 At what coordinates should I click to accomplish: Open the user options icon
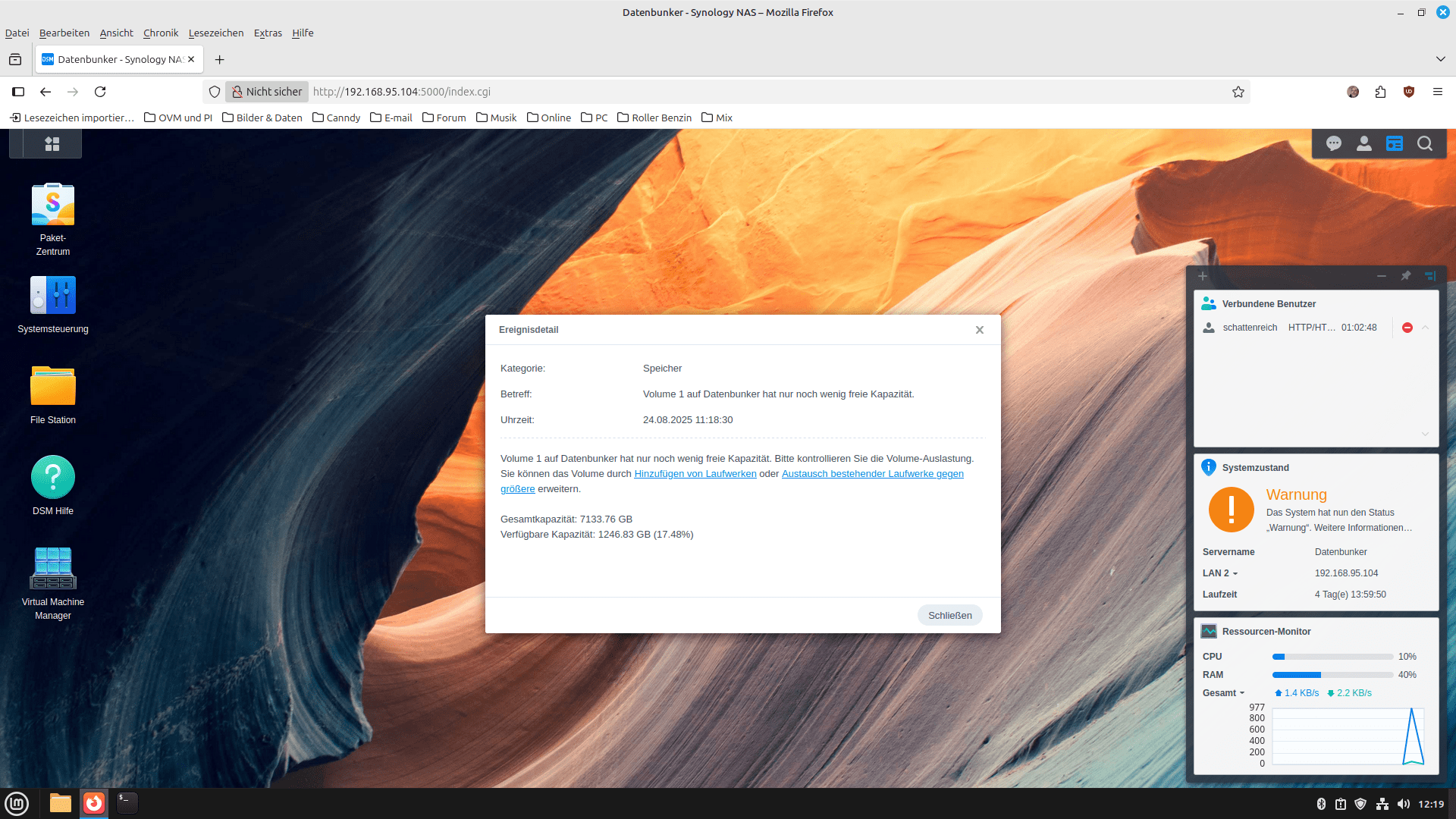[x=1364, y=144]
